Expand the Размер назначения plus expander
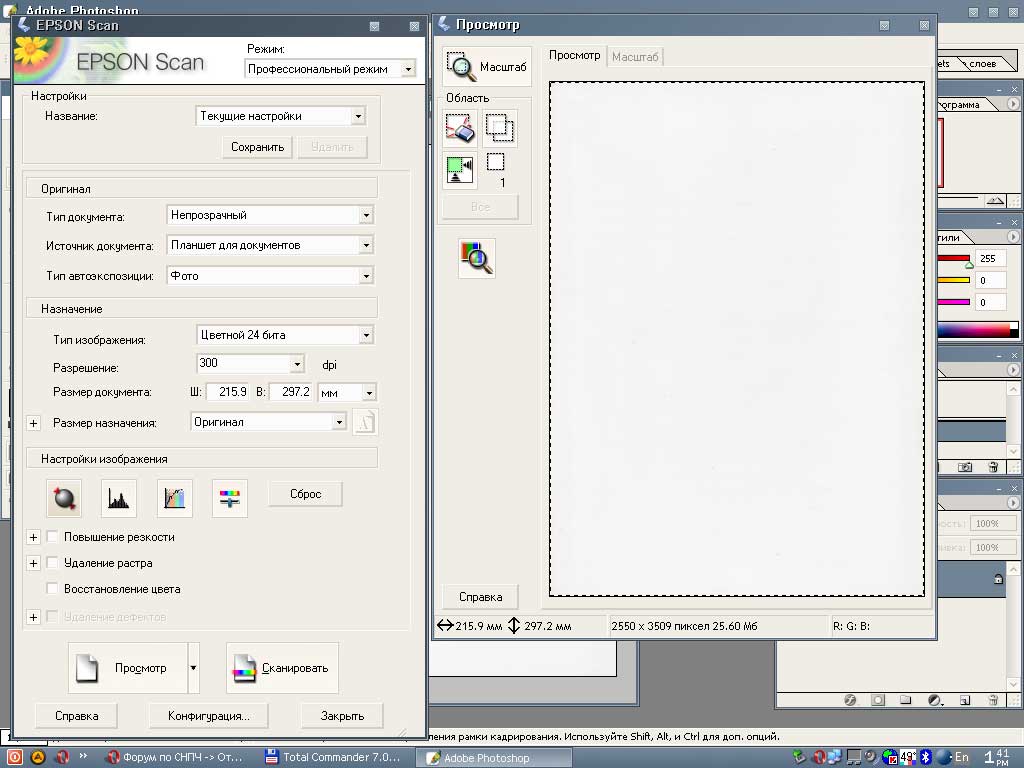This screenshot has width=1024, height=768. (33, 423)
